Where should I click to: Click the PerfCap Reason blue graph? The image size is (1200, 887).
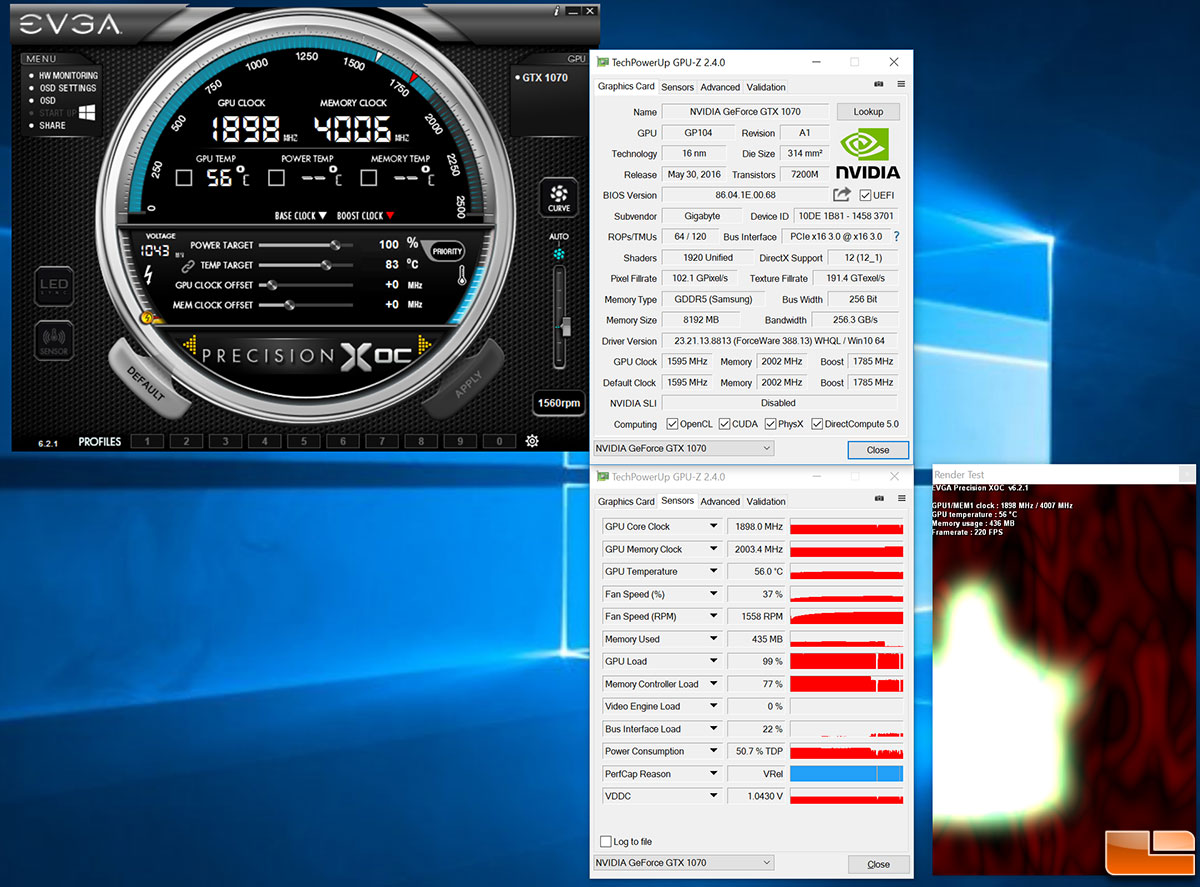(x=846, y=774)
